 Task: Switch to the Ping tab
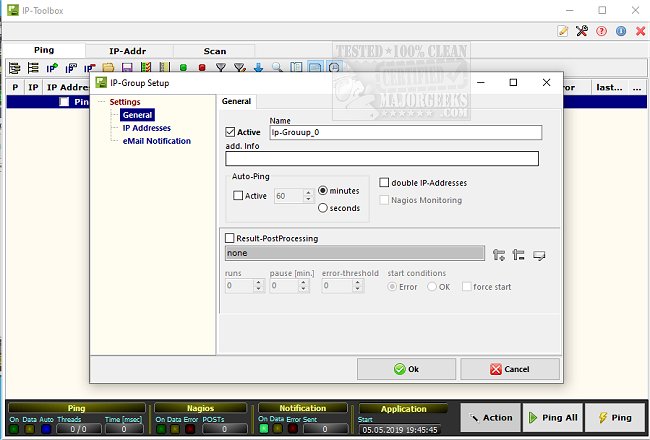pos(44,50)
